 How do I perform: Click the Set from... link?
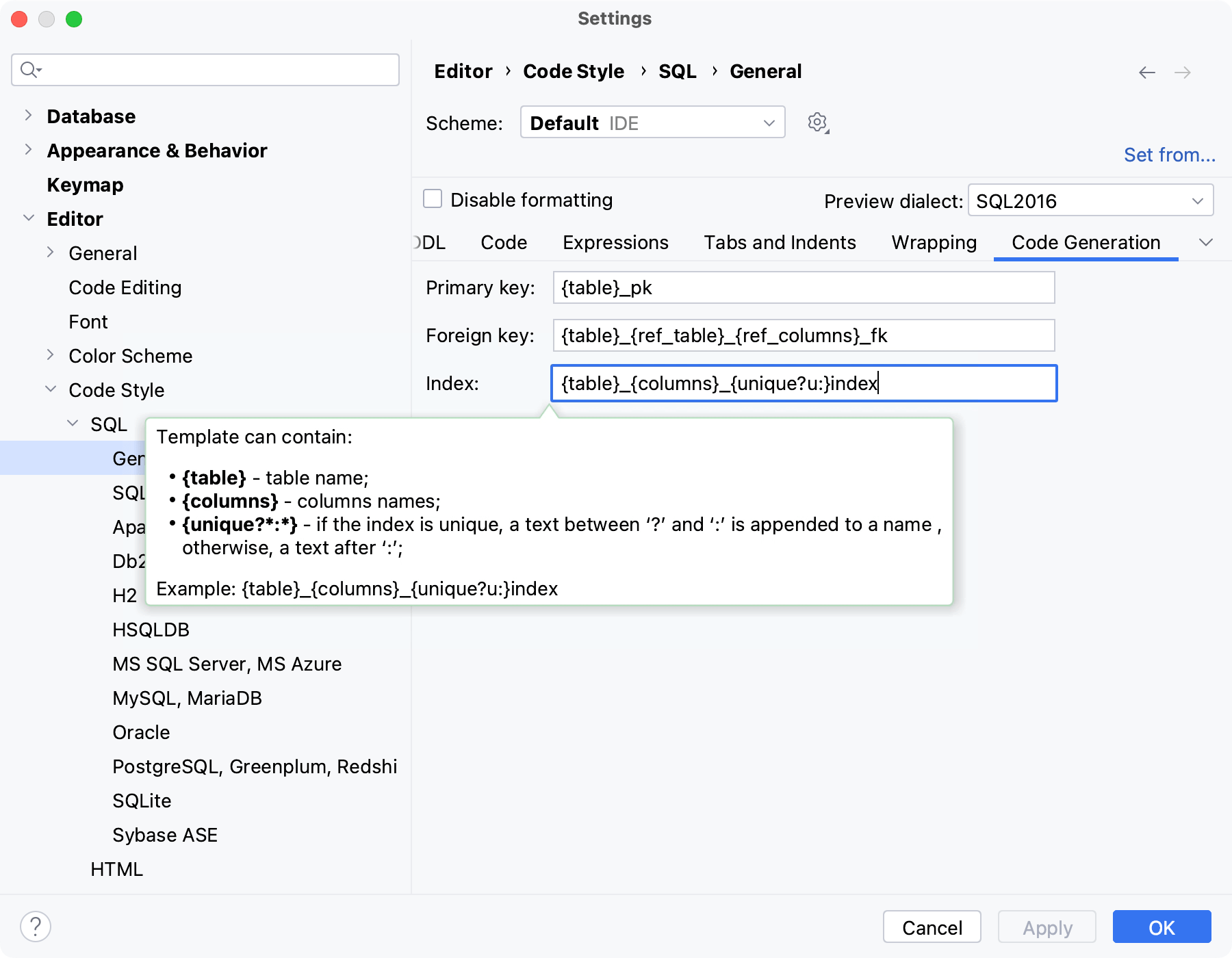(1168, 155)
